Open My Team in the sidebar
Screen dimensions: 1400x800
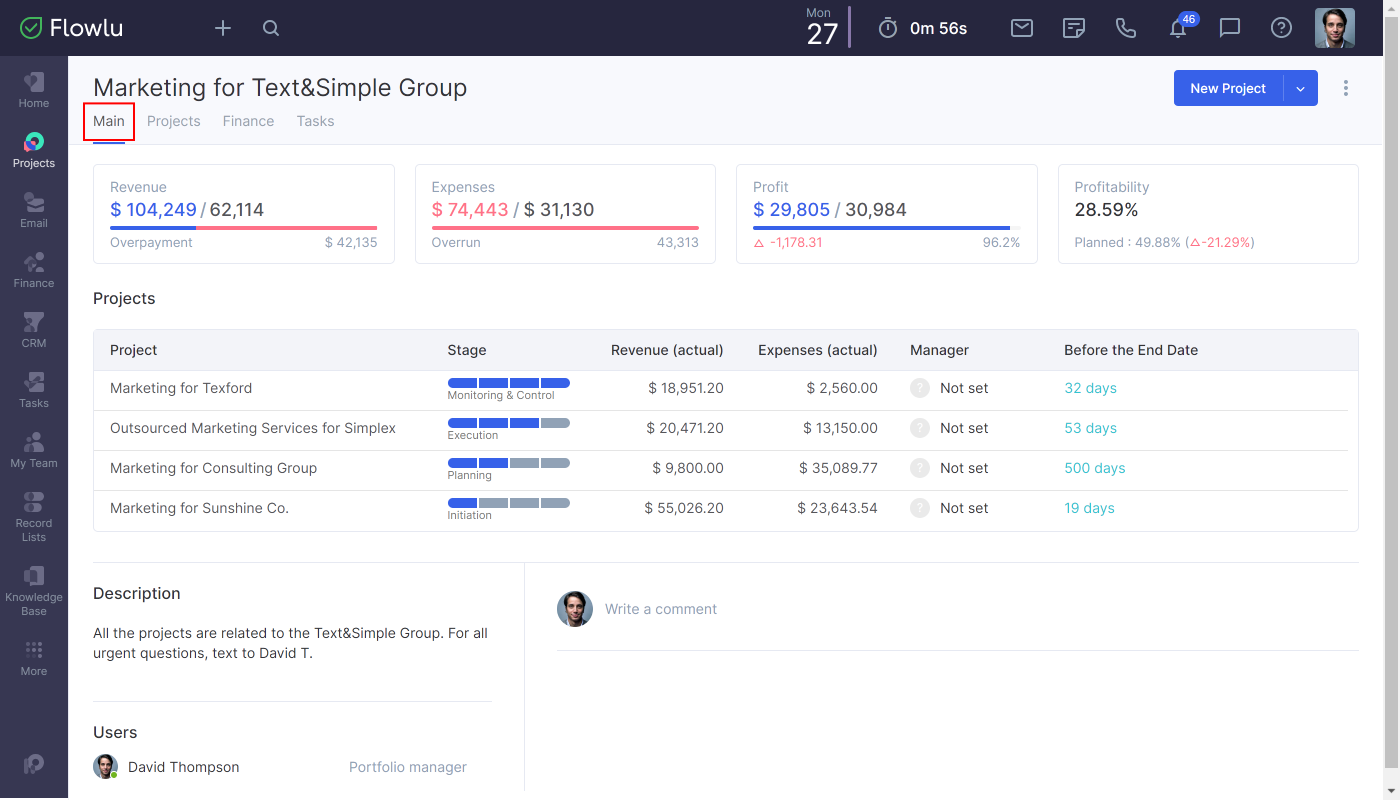point(34,450)
